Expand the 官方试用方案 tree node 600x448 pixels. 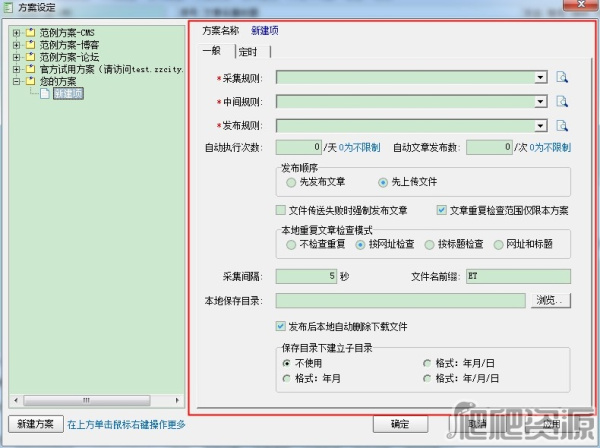click(16, 70)
